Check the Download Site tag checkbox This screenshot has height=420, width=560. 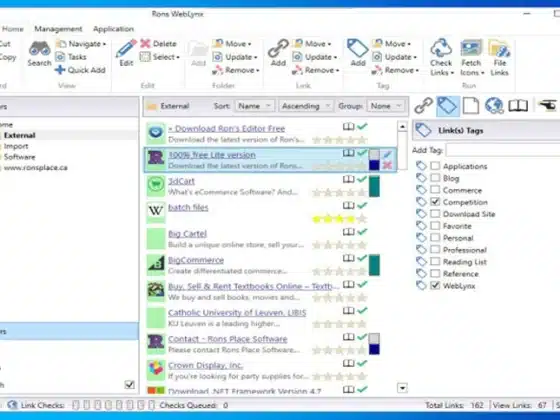(x=435, y=214)
